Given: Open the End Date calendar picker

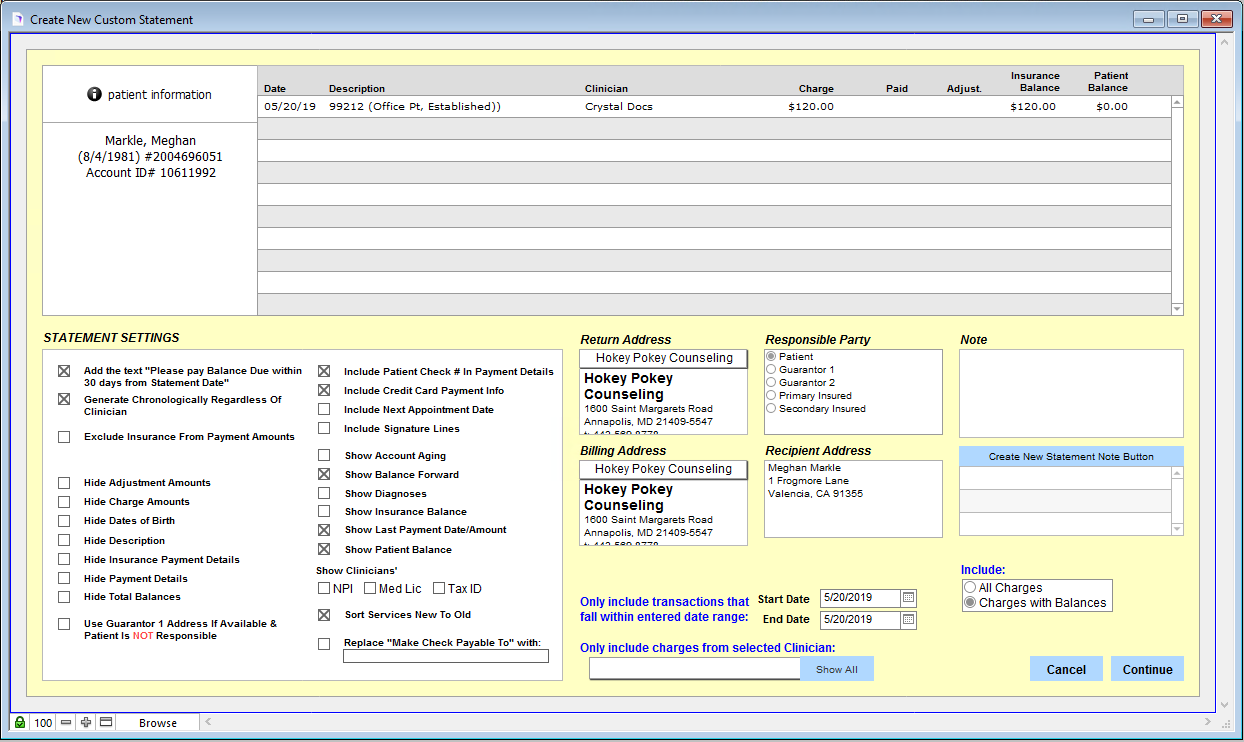Looking at the screenshot, I should click(908, 620).
